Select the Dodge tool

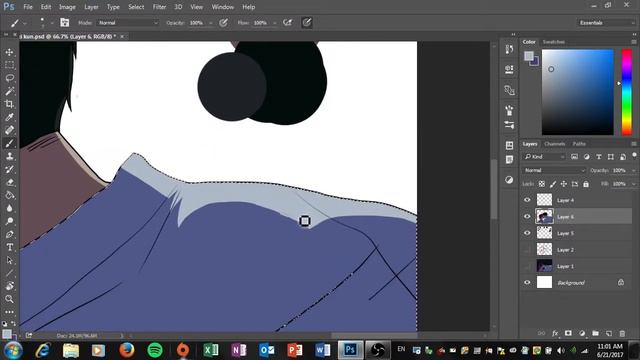coord(9,221)
